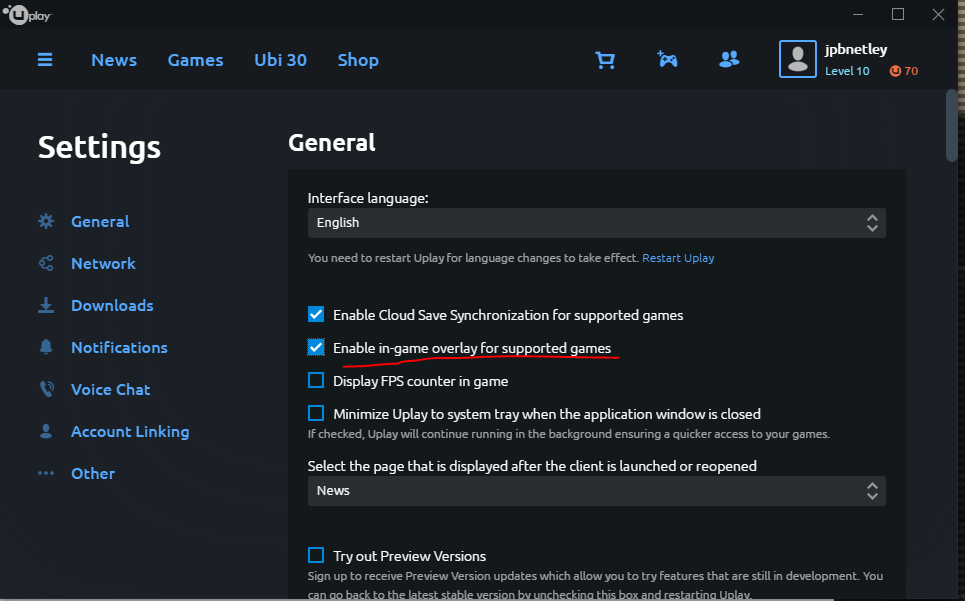The height and width of the screenshot is (601, 965).
Task: Check Minimize Uplay to system tray option
Action: (x=316, y=413)
